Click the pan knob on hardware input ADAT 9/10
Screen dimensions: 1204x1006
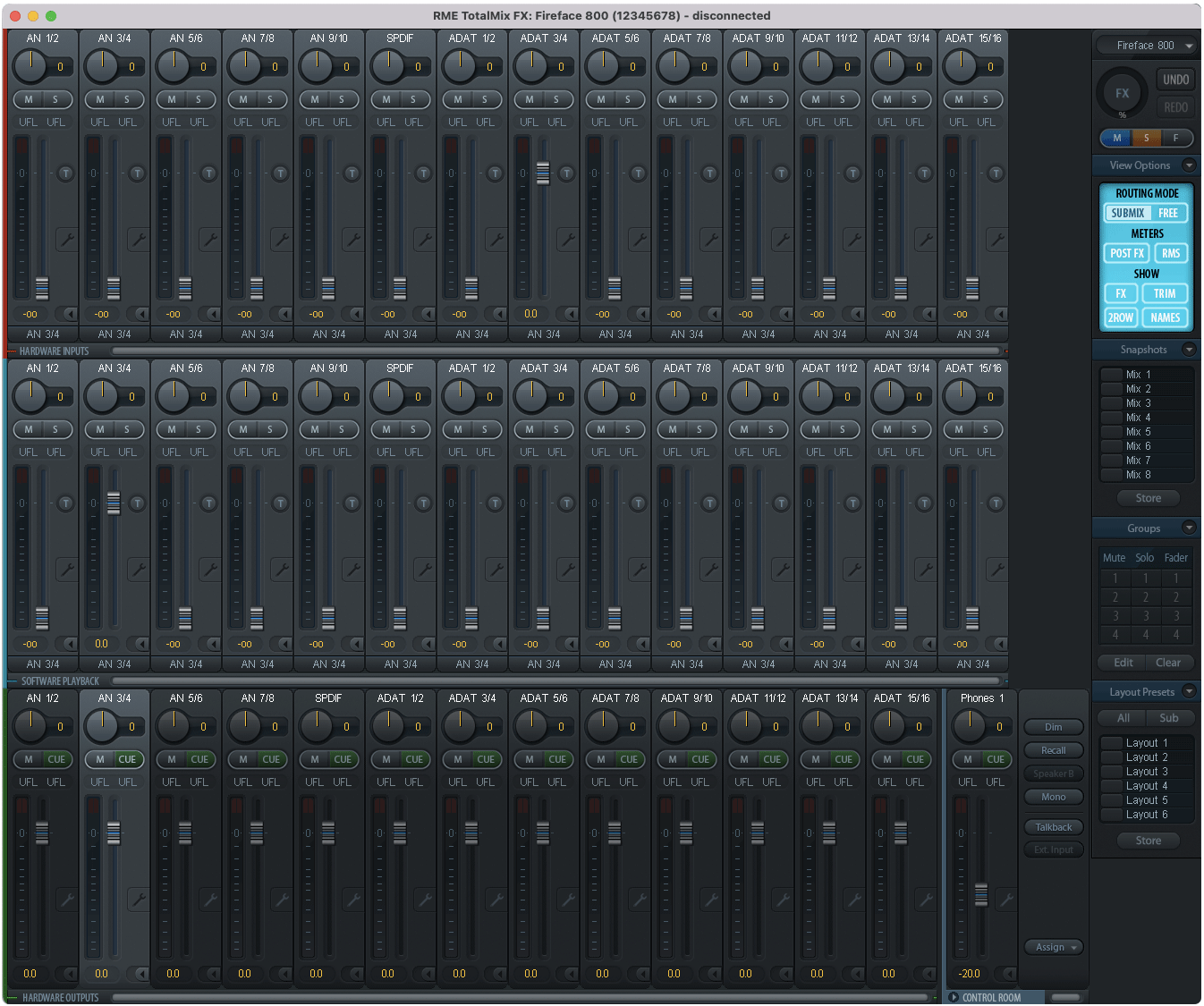746,66
